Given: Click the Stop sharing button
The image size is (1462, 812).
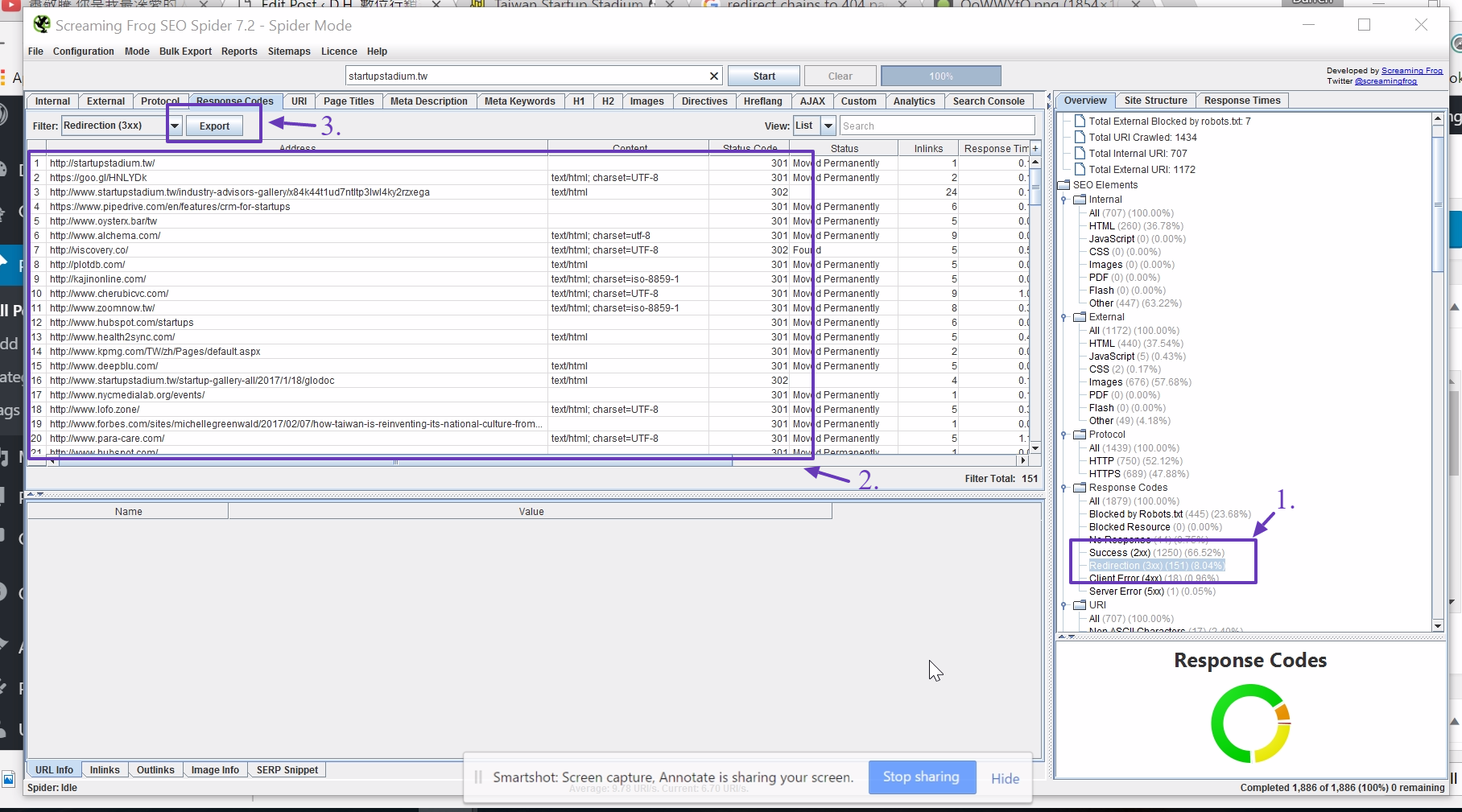Looking at the screenshot, I should pos(921,777).
